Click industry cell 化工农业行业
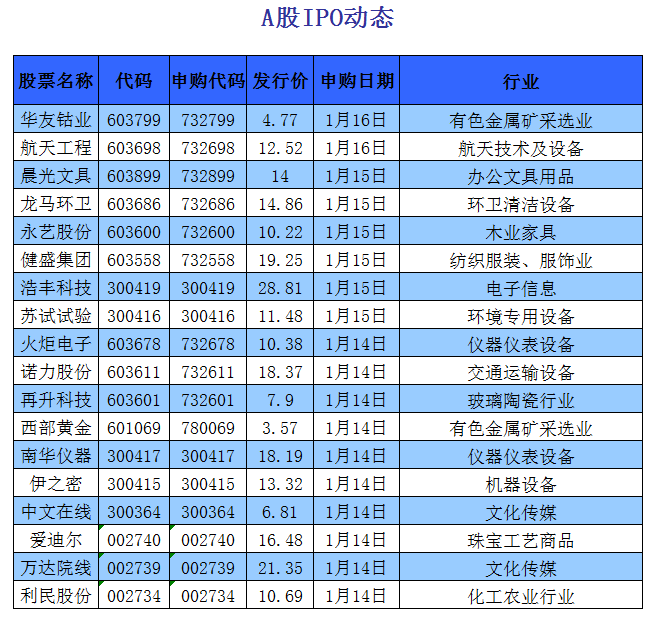Screen dimensions: 658x619 521,597
